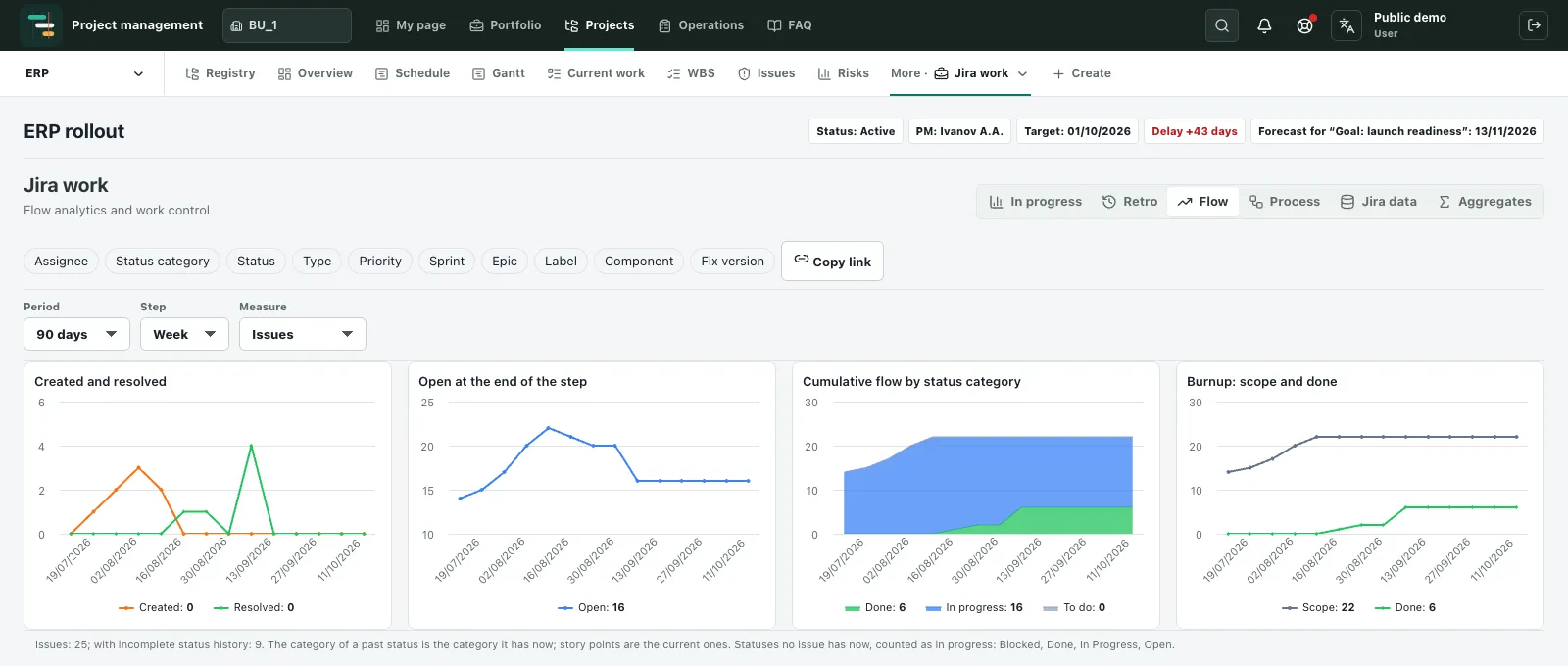Click the Public demo user profile

click(1409, 25)
